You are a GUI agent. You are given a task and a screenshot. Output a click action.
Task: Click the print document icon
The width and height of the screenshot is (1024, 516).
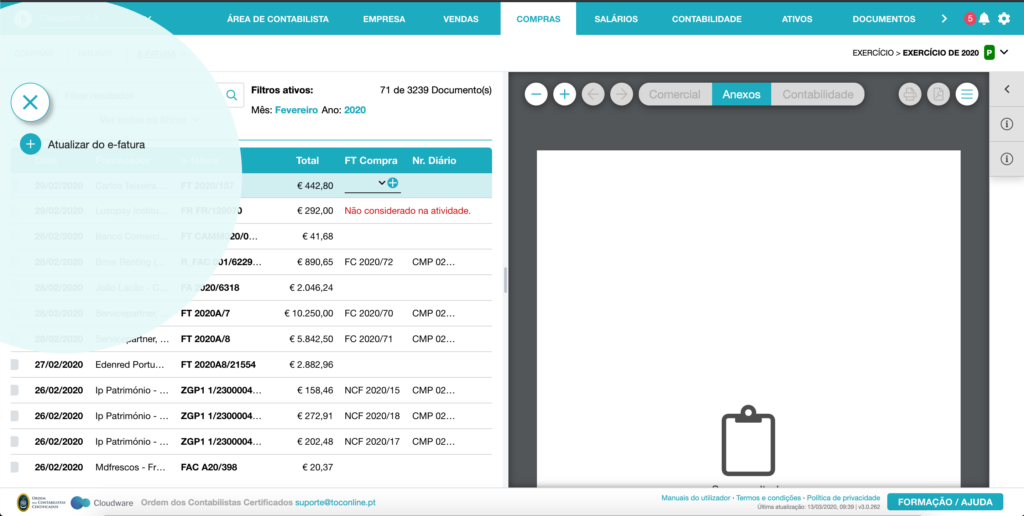pyautogui.click(x=910, y=95)
